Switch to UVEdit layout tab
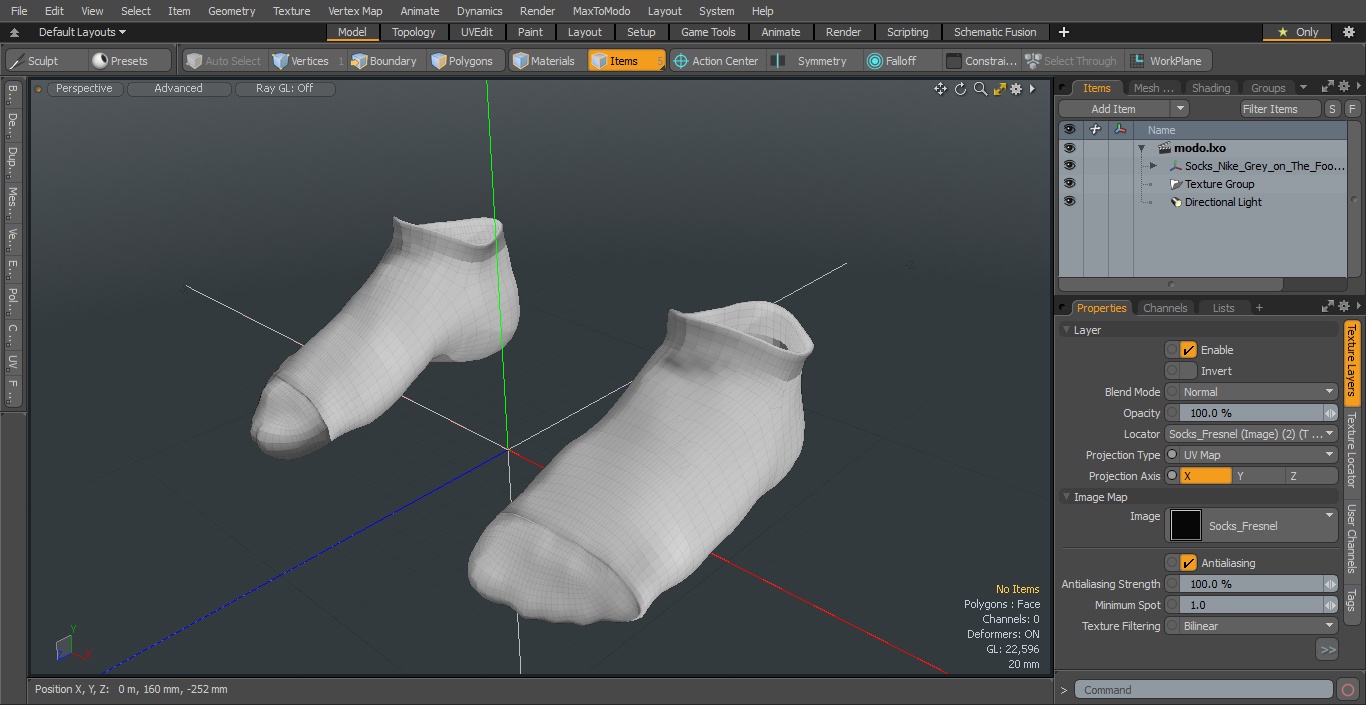The height and width of the screenshot is (705, 1366). tap(477, 32)
